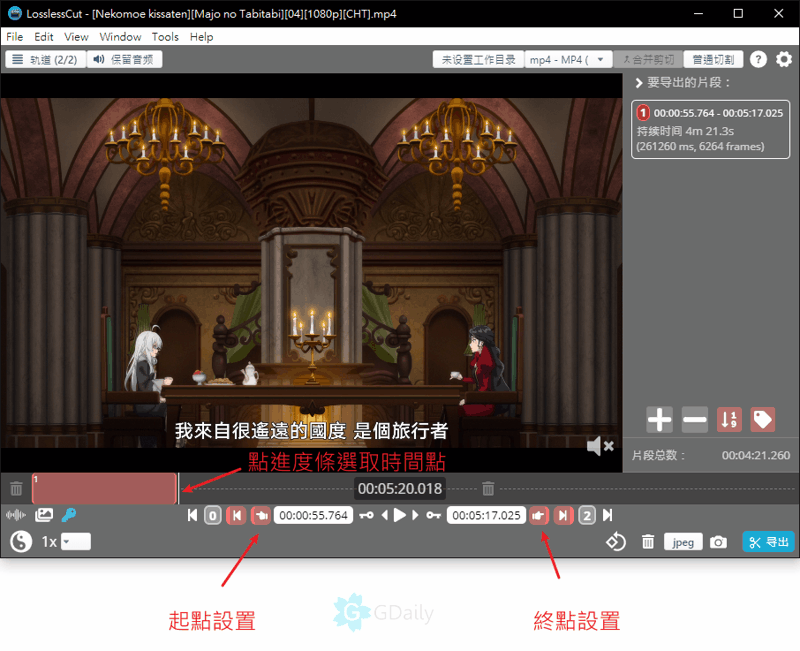Step back one frame arrow
800x651 pixels.
[385, 515]
